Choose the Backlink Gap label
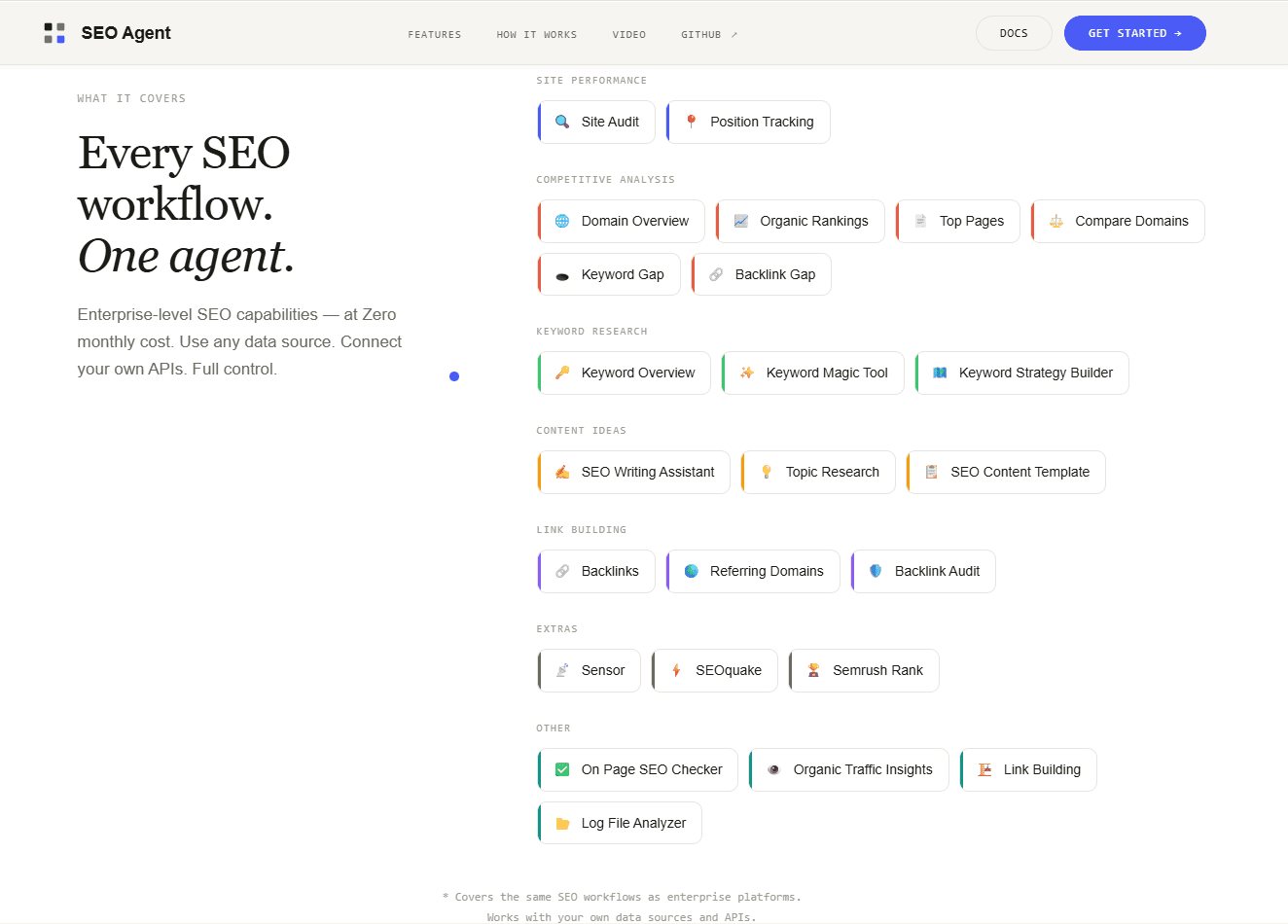Viewport: 1288px width, 924px height. coord(775,274)
